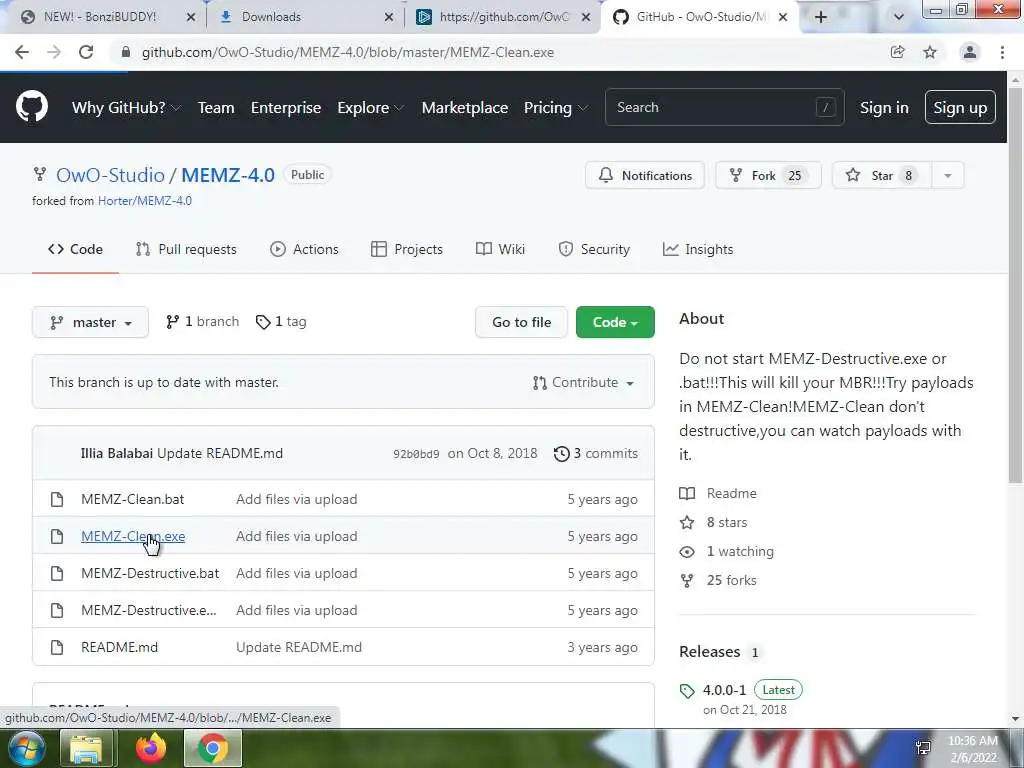Star the repository with Star button
This screenshot has width=1024, height=768.
point(882,176)
